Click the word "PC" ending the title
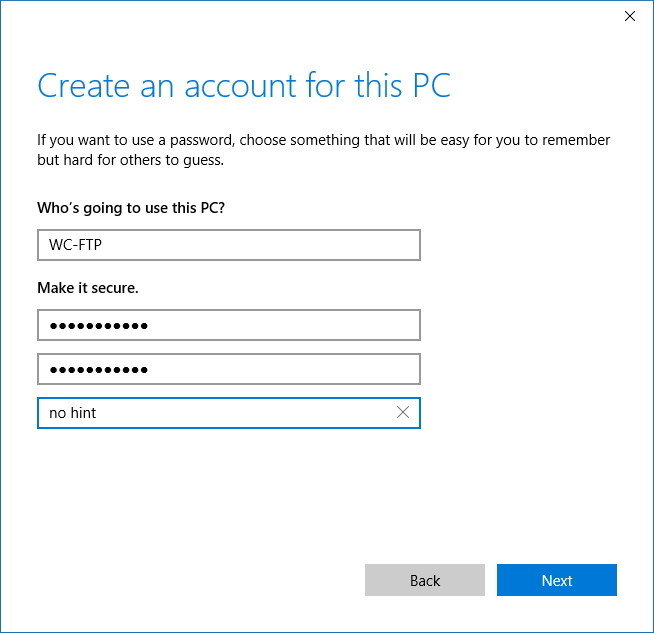654x633 pixels. [431, 86]
